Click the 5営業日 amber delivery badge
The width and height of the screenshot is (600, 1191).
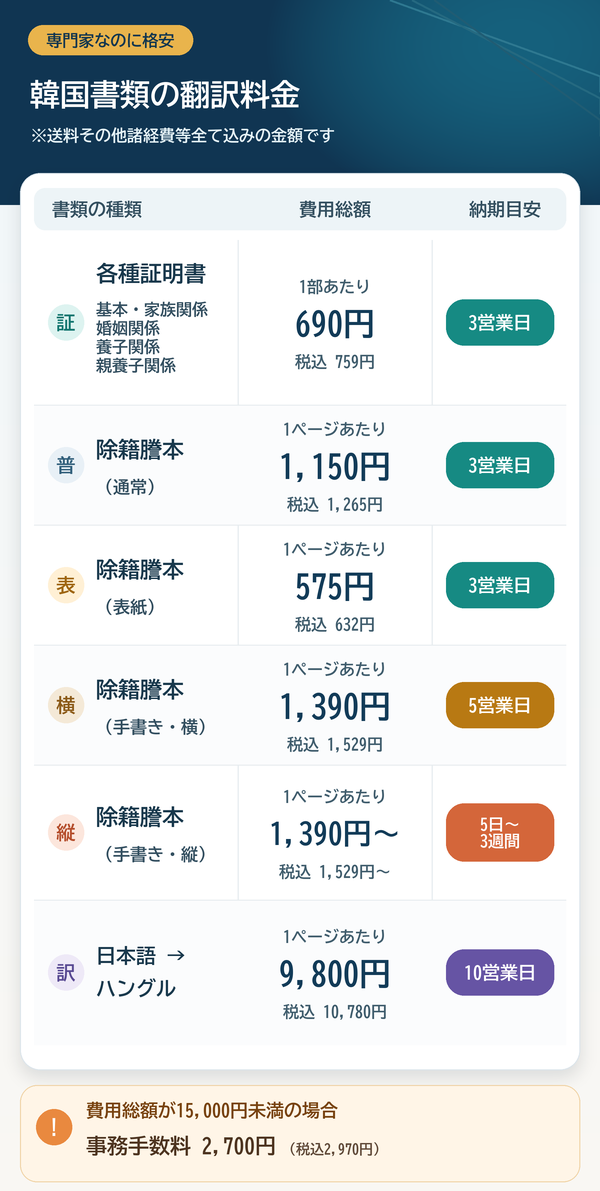pos(500,706)
